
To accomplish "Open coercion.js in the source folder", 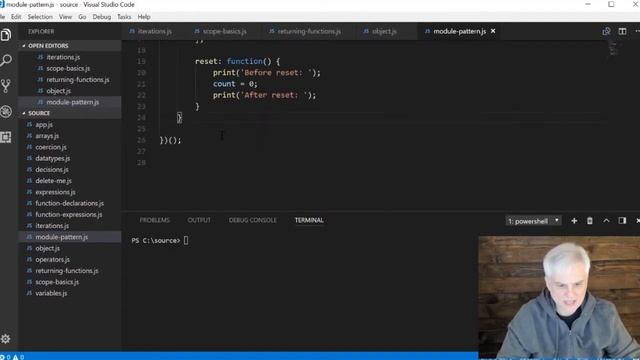I will tap(70, 147).
